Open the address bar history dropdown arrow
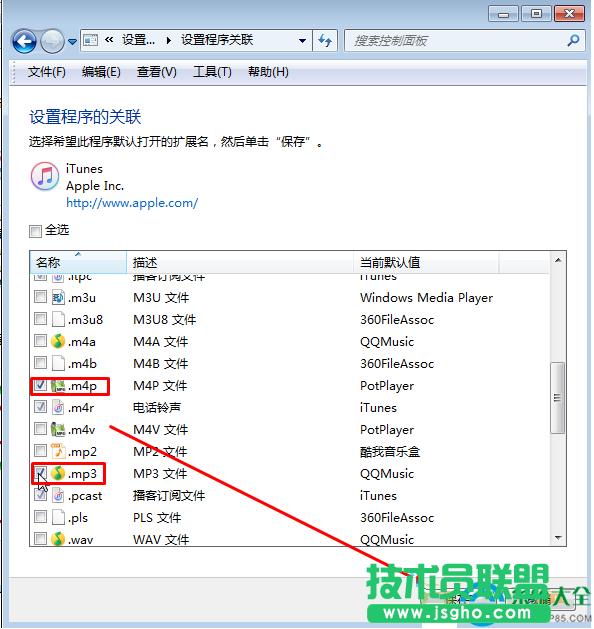This screenshot has height=629, width=594. coord(302,41)
